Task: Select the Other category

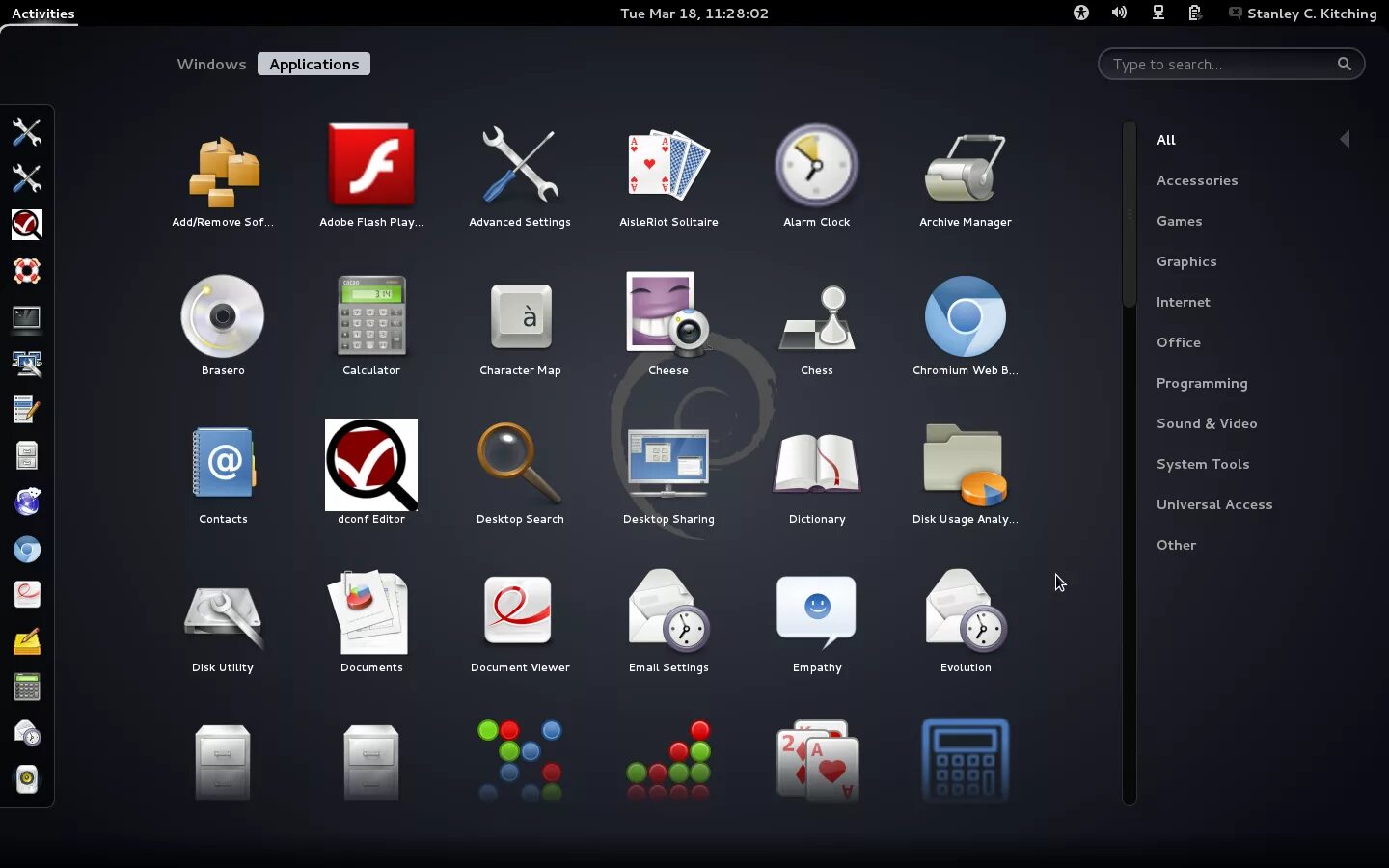Action: click(x=1176, y=545)
